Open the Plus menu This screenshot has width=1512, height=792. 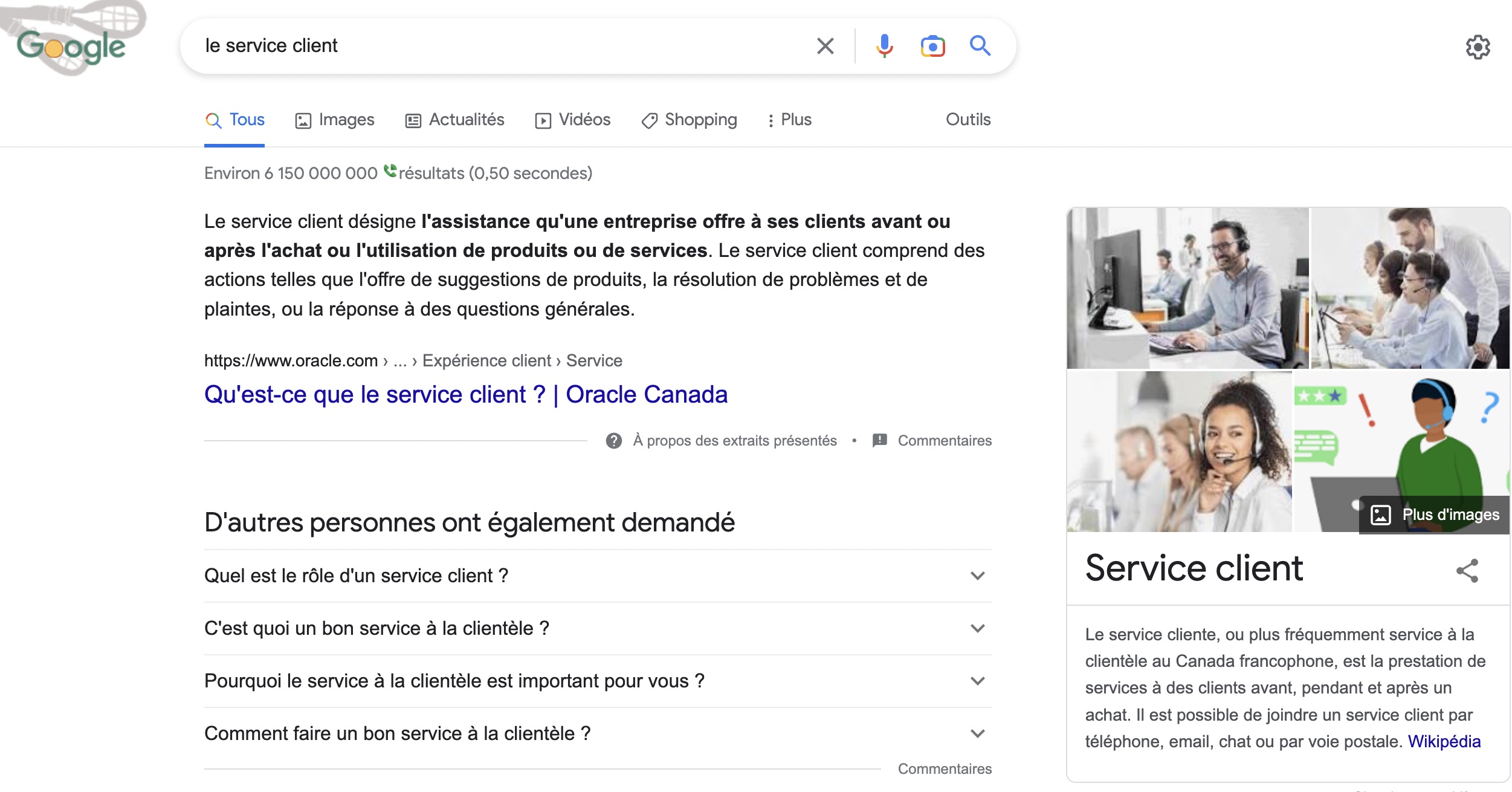pyautogui.click(x=789, y=120)
